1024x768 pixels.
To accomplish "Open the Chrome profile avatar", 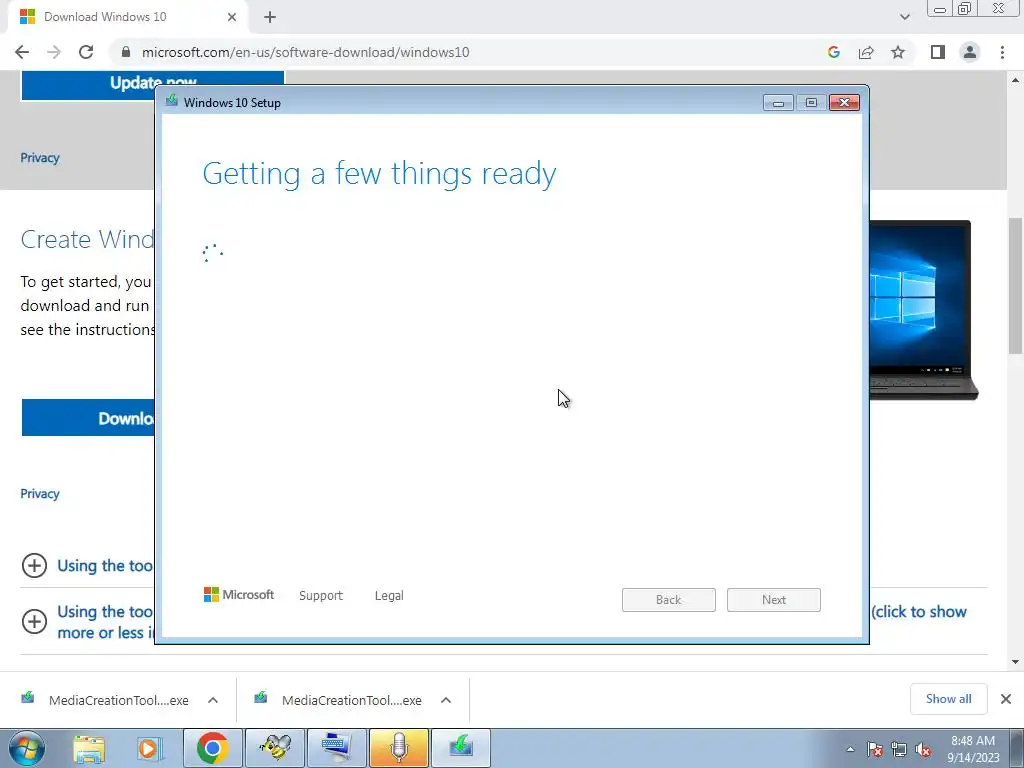I will coord(970,52).
